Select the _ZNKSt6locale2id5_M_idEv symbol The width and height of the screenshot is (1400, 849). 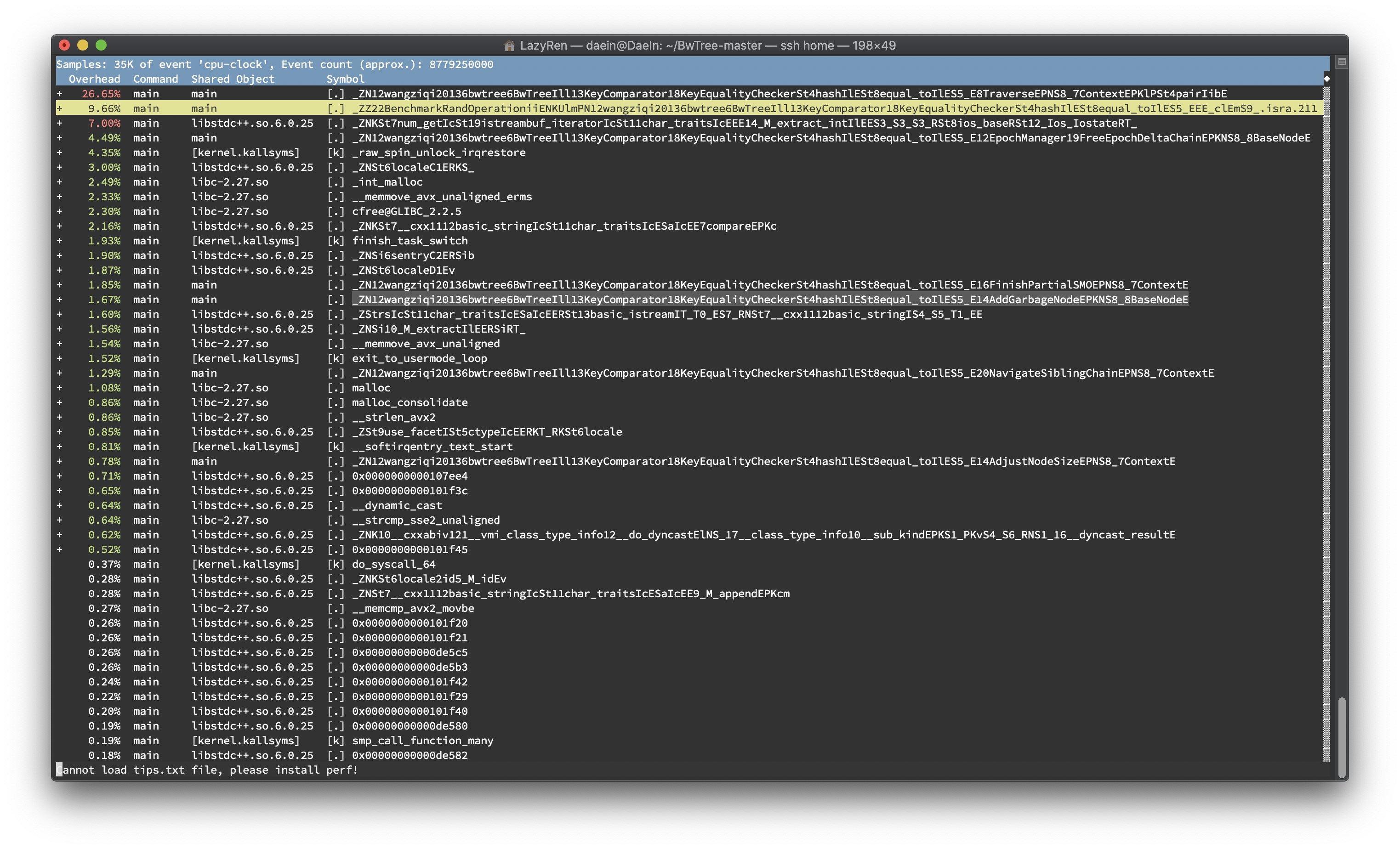click(430, 579)
